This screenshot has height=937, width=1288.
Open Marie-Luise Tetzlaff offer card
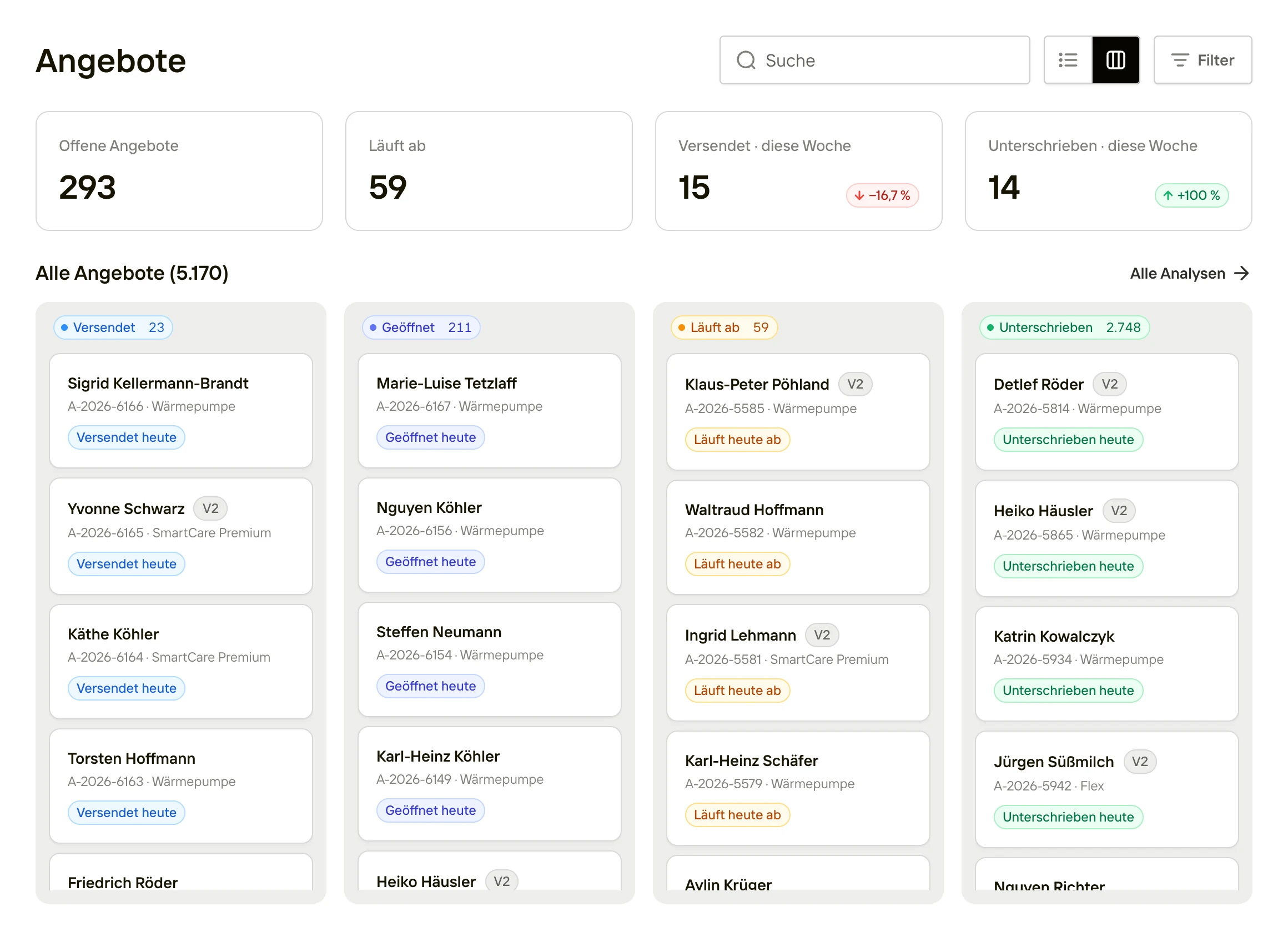coord(489,411)
